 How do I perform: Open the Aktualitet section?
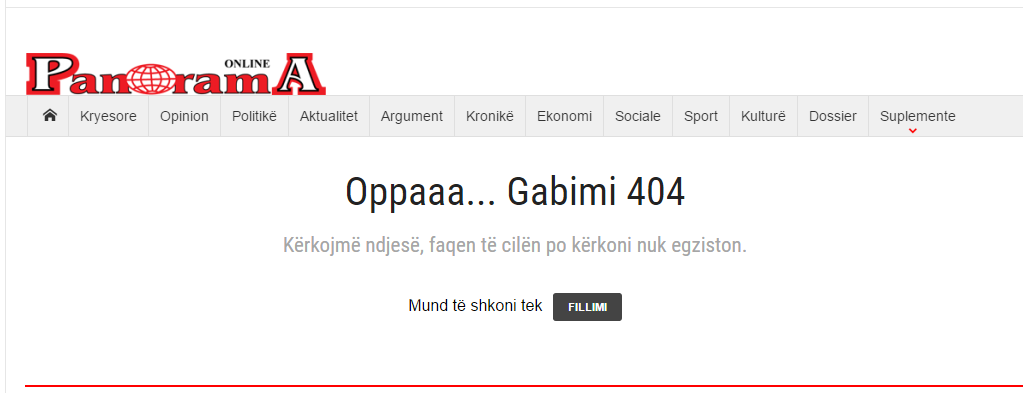tap(329, 116)
